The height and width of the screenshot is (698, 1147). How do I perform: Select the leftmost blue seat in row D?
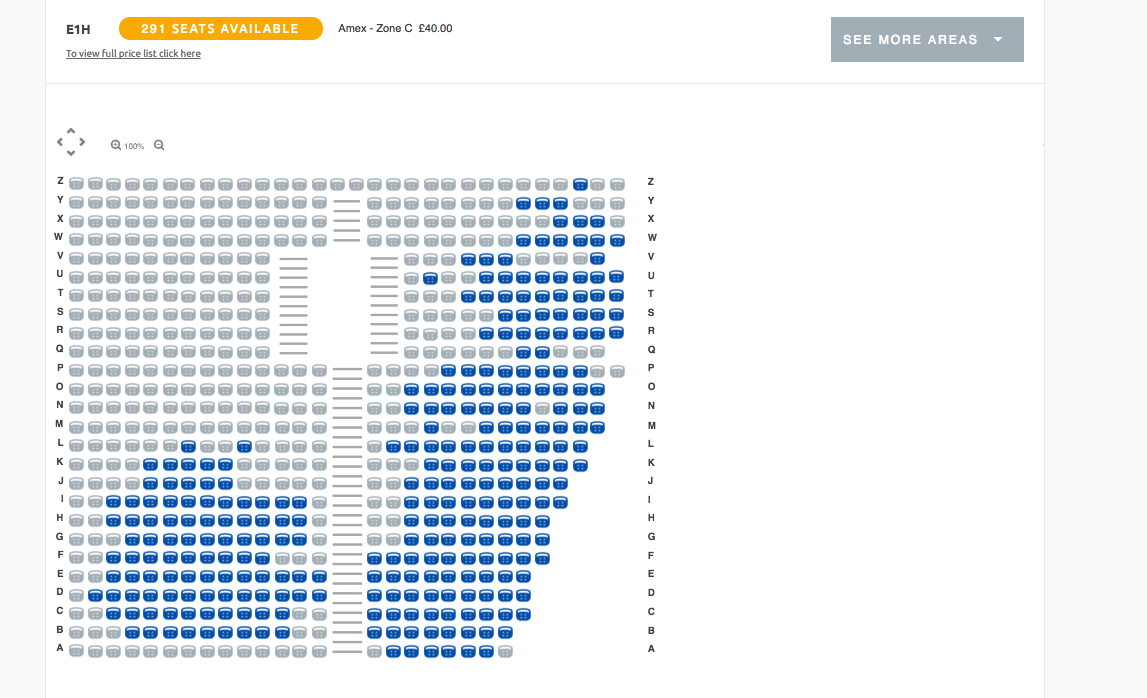95,596
